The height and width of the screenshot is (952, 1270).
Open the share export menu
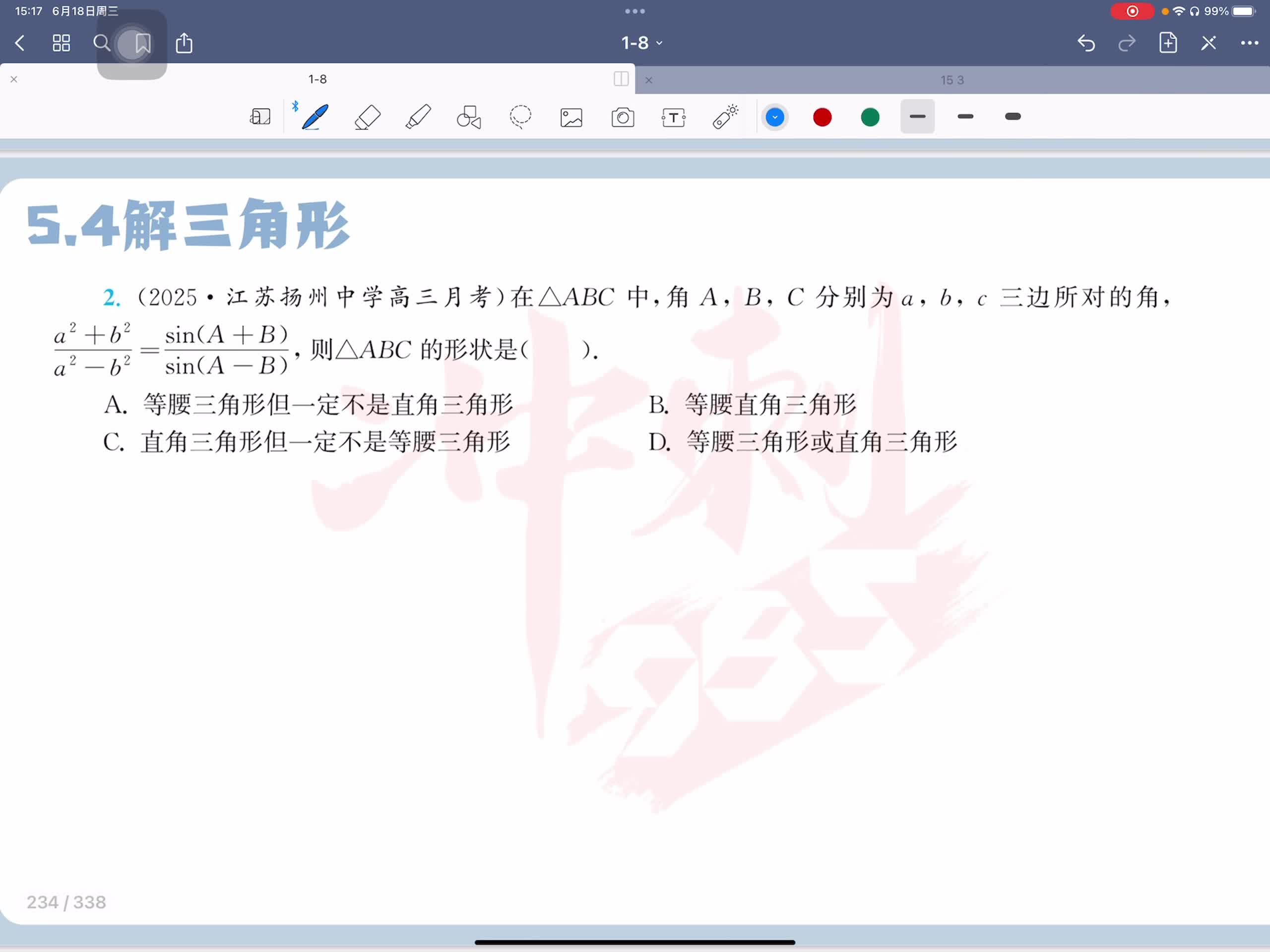click(x=184, y=43)
